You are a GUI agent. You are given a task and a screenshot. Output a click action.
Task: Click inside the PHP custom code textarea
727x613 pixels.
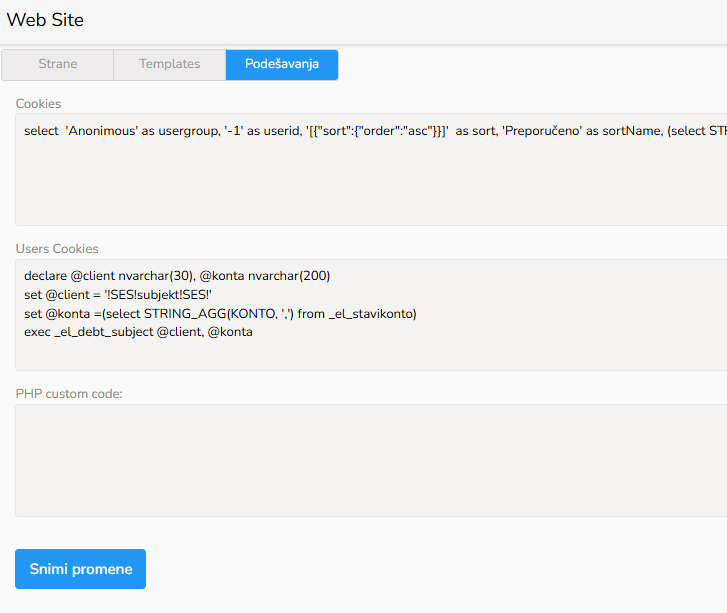coord(370,460)
